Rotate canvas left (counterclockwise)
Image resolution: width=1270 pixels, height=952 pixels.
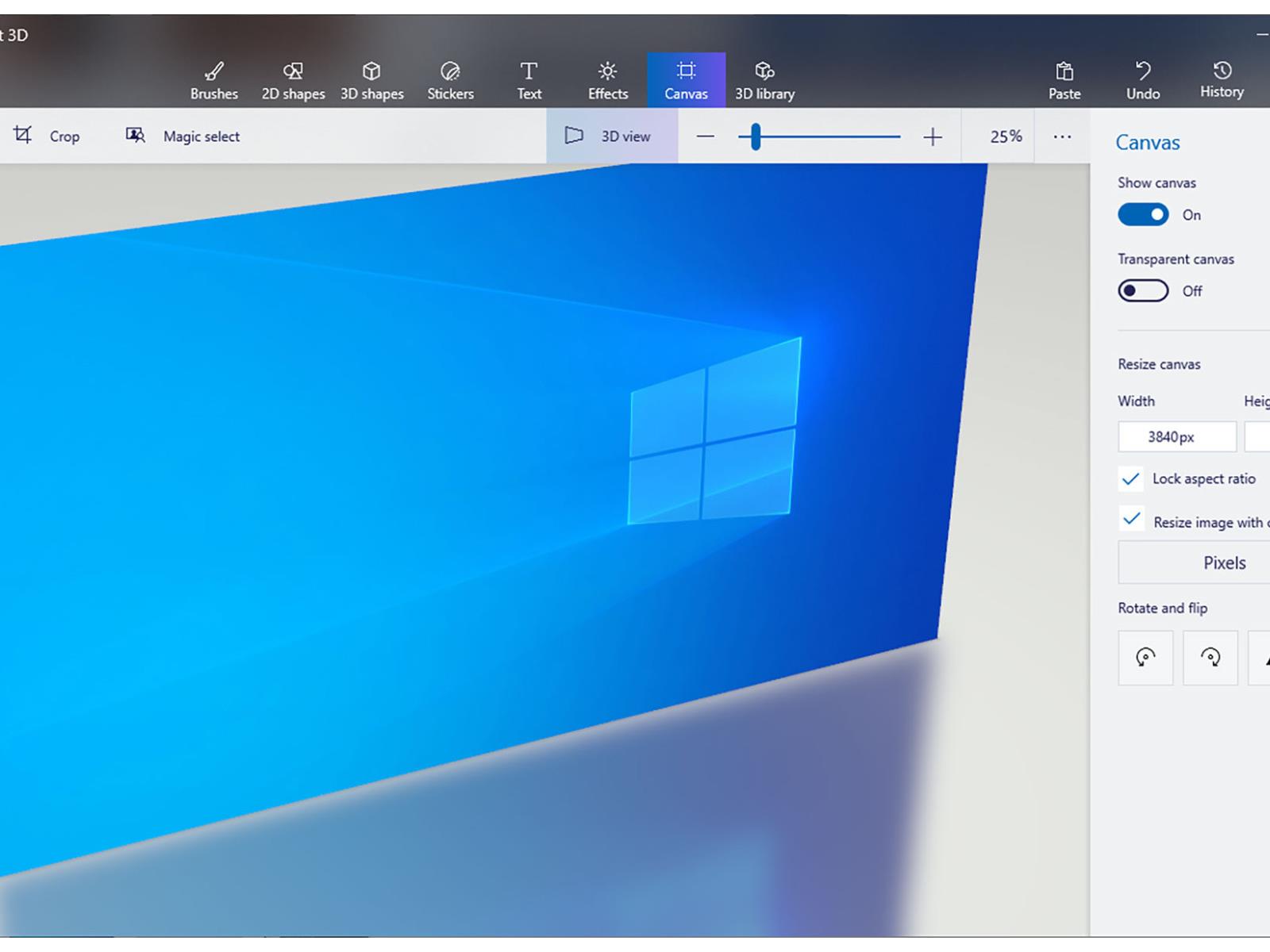point(1145,657)
